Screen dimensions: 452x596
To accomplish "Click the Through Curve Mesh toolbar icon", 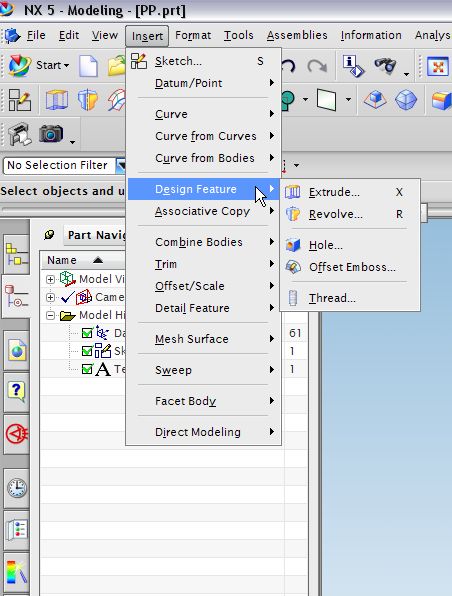I will pos(116,100).
